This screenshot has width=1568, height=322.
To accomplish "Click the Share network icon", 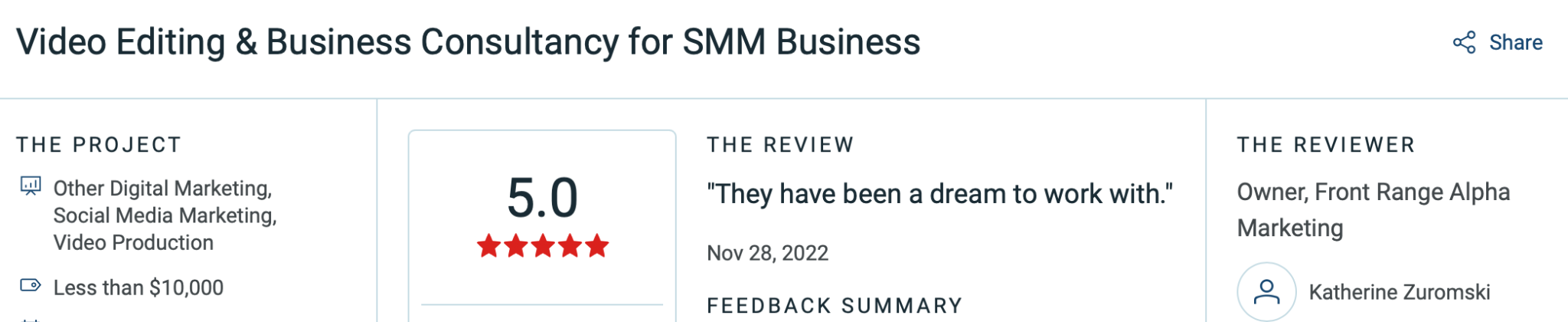I will pyautogui.click(x=1464, y=42).
